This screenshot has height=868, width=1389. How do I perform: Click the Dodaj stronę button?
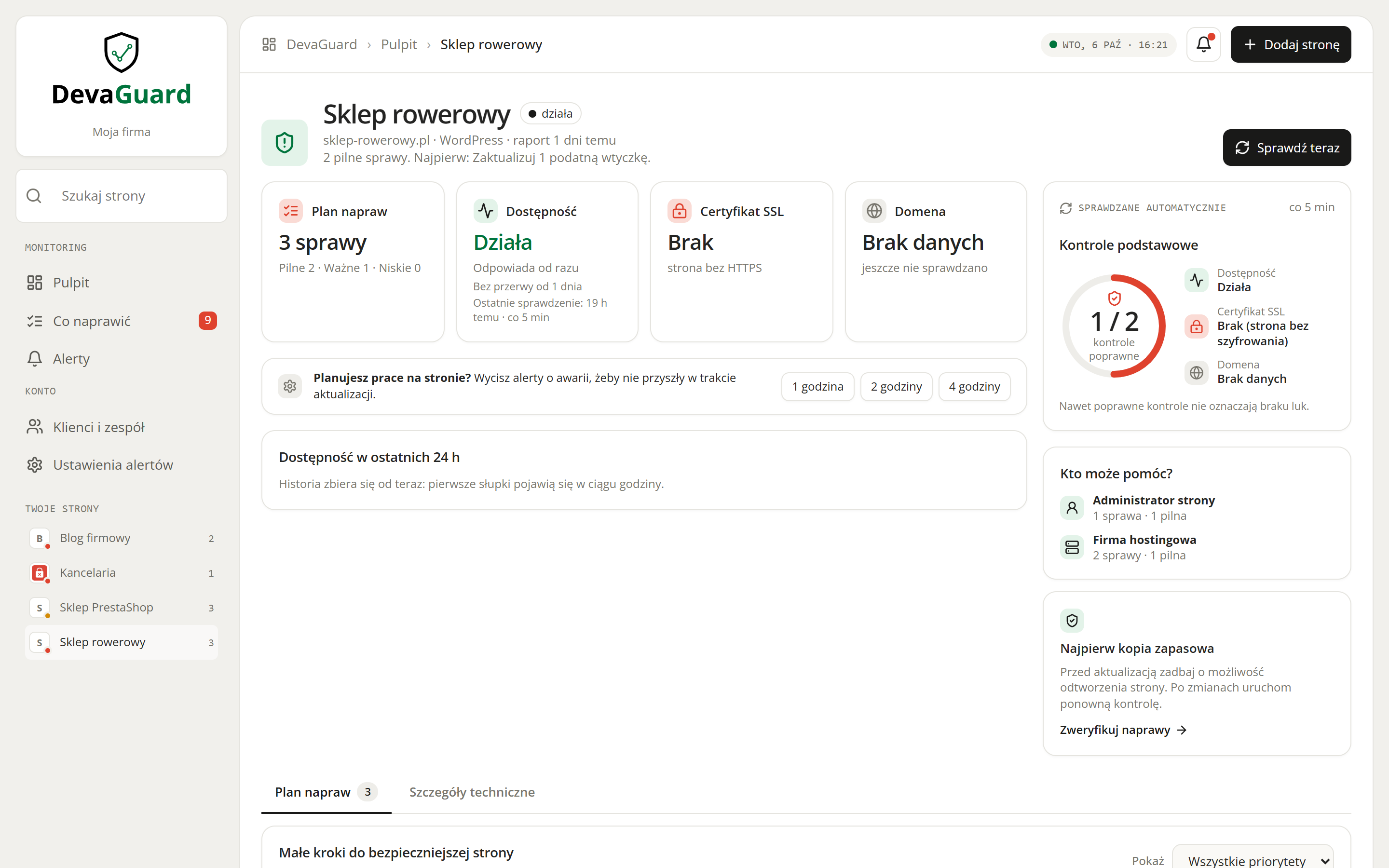(1290, 44)
